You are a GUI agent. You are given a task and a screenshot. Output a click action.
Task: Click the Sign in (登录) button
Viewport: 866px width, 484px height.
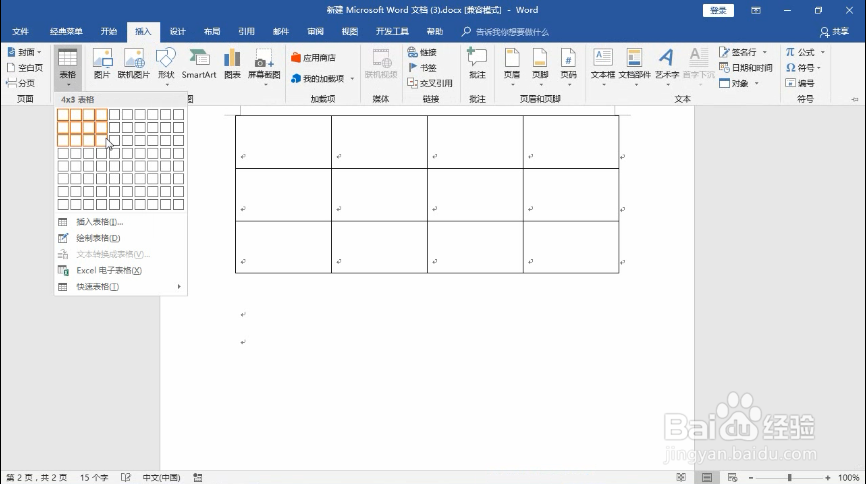click(x=718, y=10)
